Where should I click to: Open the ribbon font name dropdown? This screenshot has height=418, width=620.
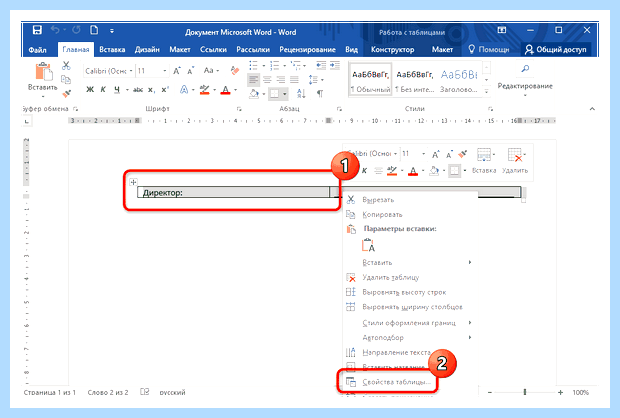click(131, 71)
